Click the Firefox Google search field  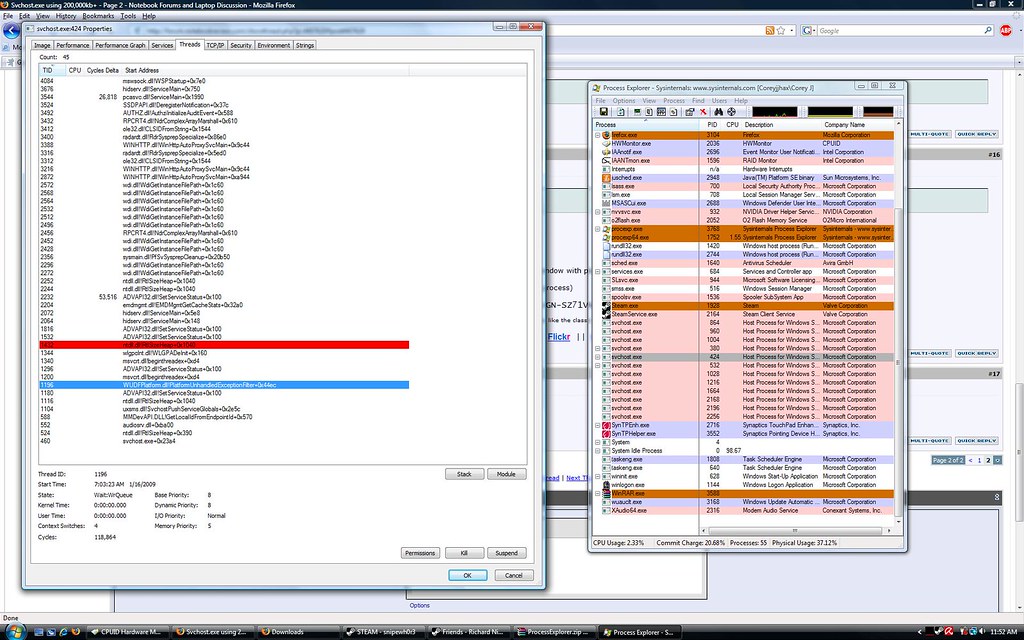tap(900, 31)
